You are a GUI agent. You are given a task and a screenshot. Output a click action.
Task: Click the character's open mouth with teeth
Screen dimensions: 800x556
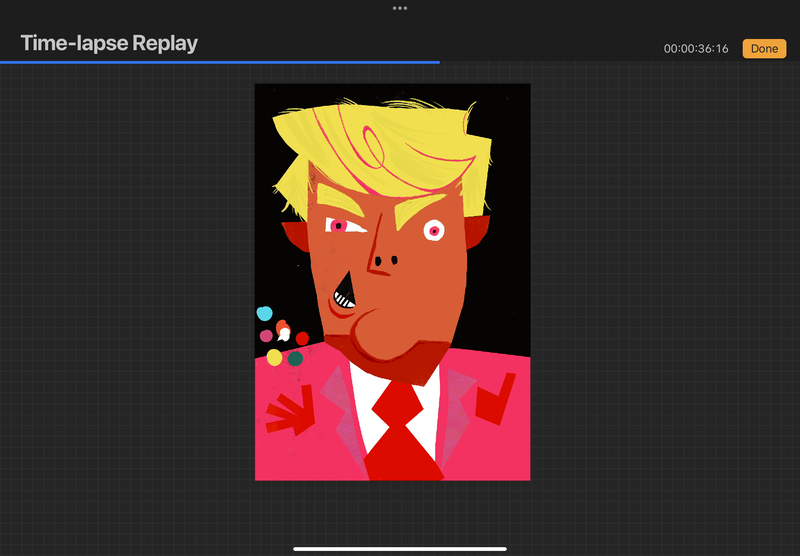(x=343, y=294)
